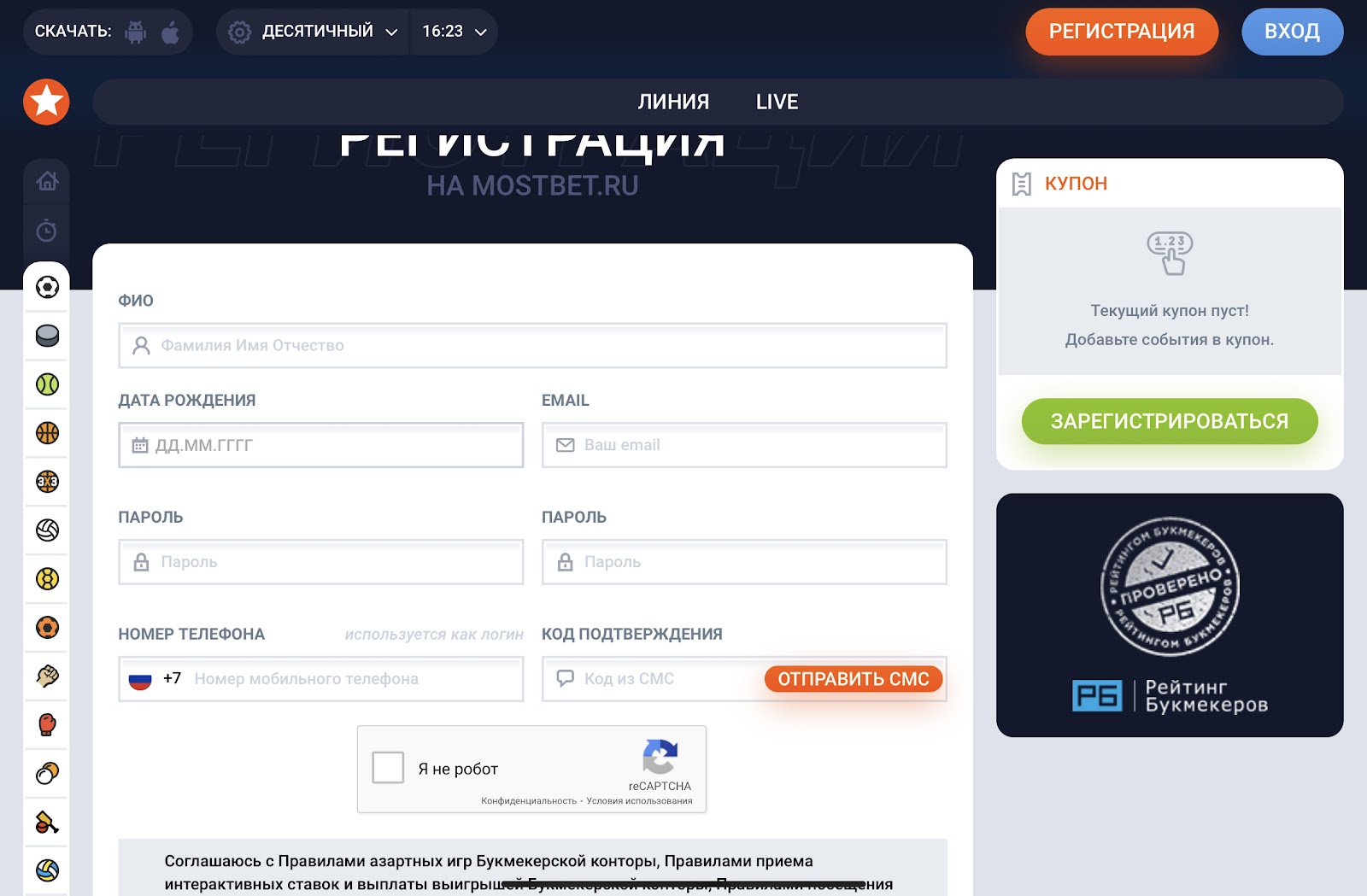Select the tennis ball sport icon

pos(47,384)
